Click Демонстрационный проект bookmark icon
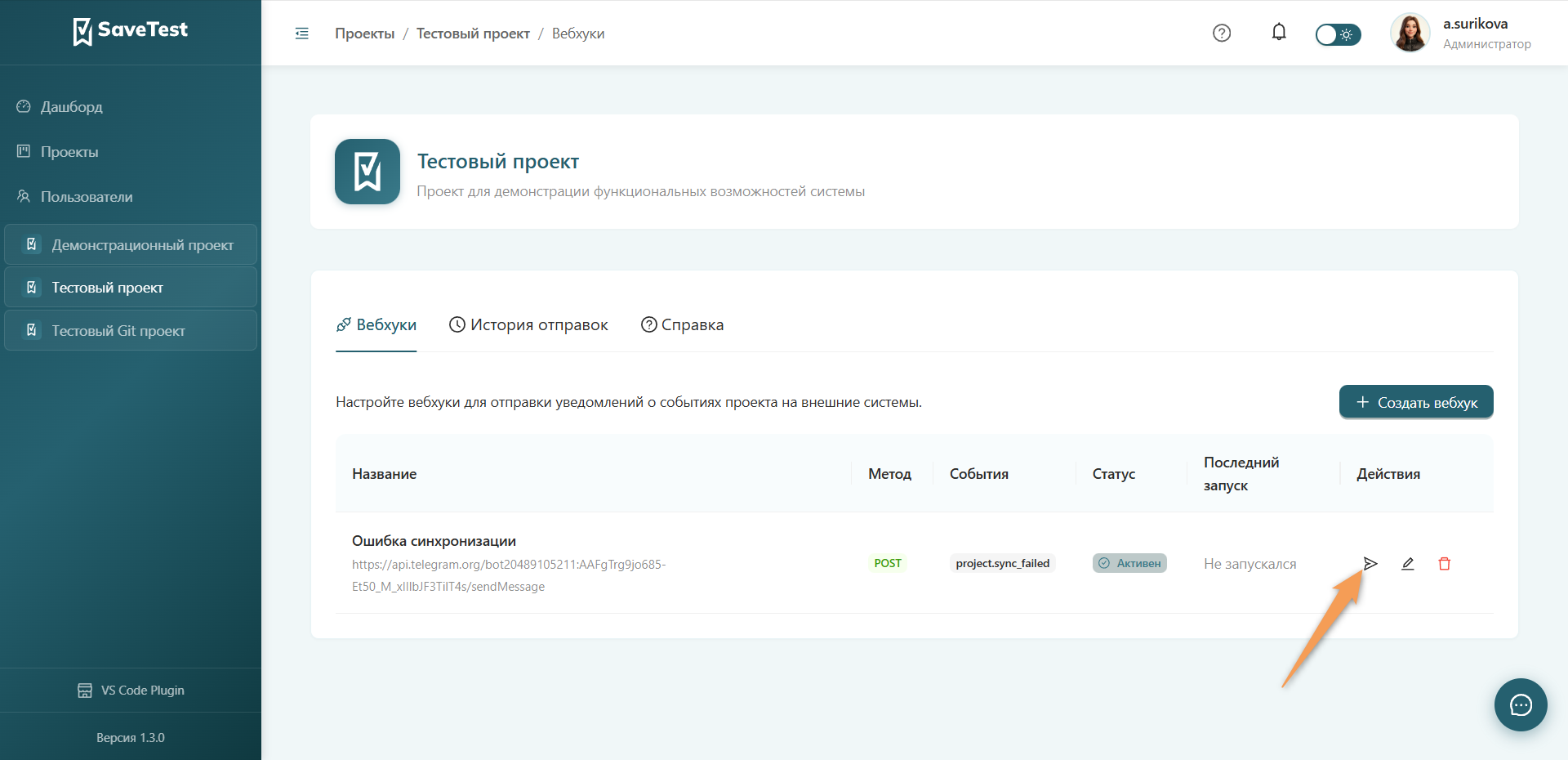This screenshot has width=1568, height=760. pyautogui.click(x=32, y=244)
